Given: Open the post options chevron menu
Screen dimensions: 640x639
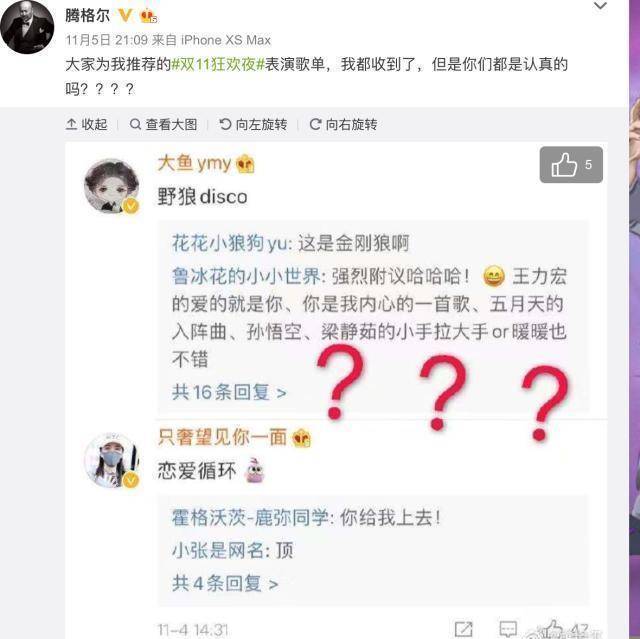Looking at the screenshot, I should tap(600, 6).
